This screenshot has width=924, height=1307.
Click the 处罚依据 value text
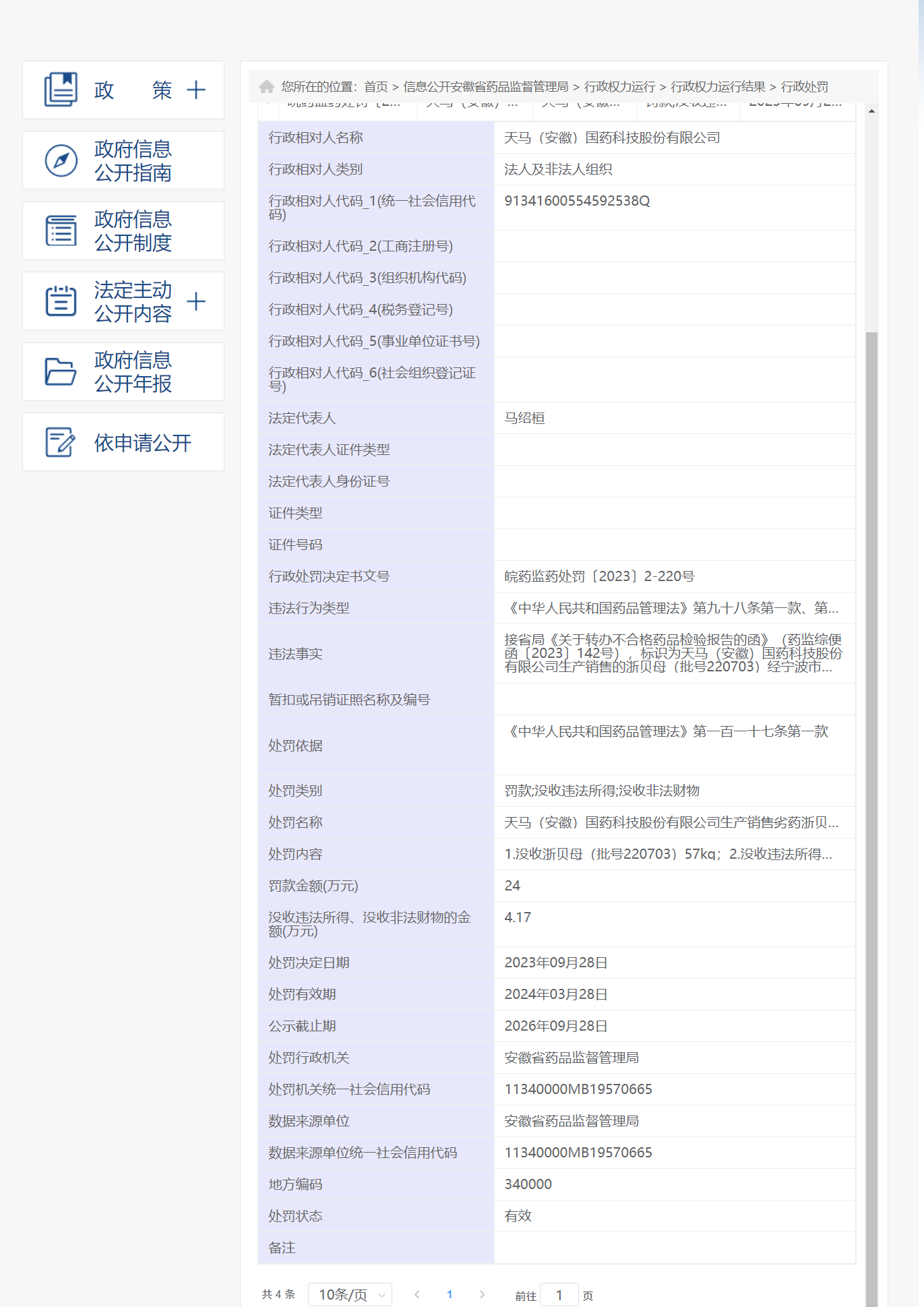point(666,731)
